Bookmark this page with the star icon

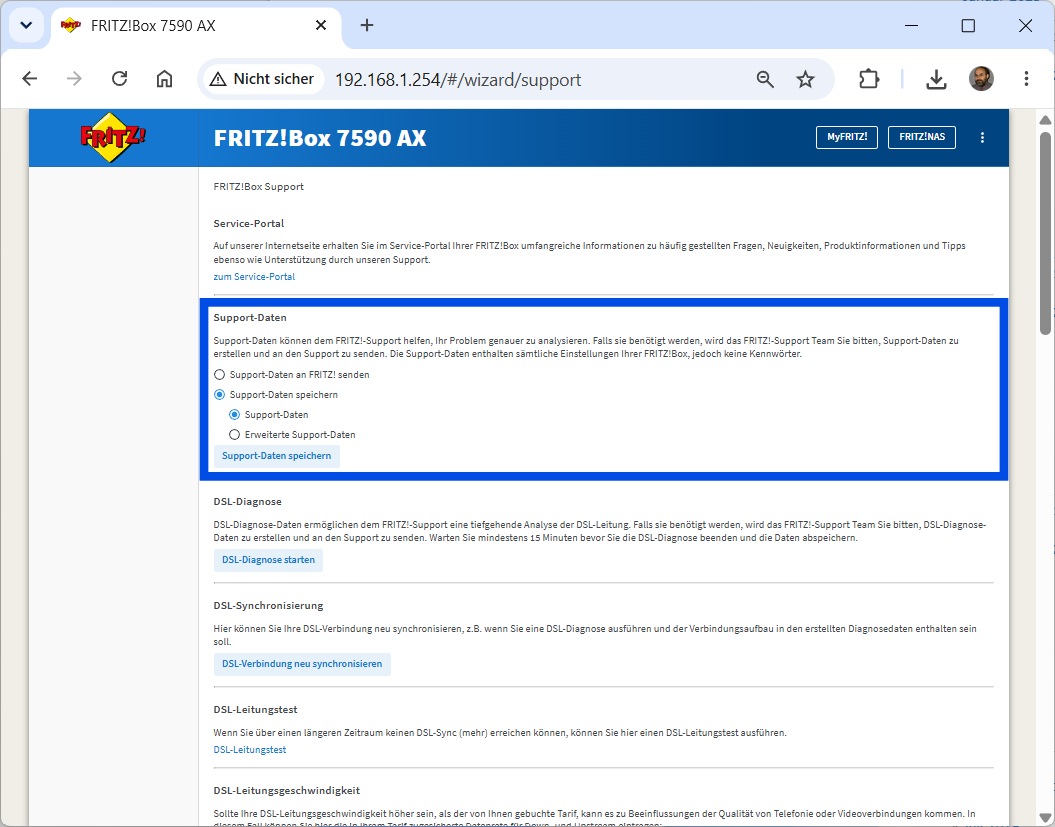click(805, 79)
